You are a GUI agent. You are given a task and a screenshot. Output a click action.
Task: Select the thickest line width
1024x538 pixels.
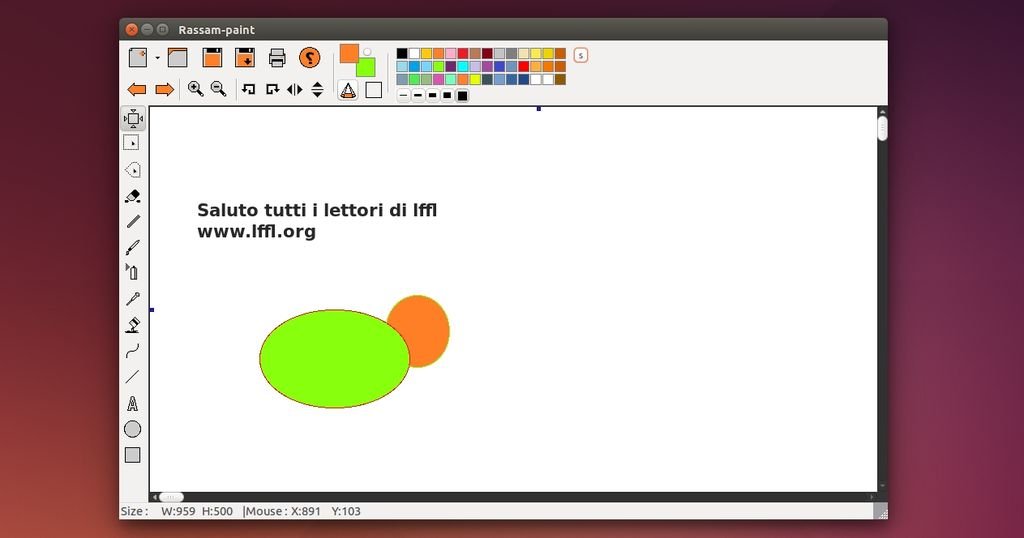pyautogui.click(x=462, y=96)
